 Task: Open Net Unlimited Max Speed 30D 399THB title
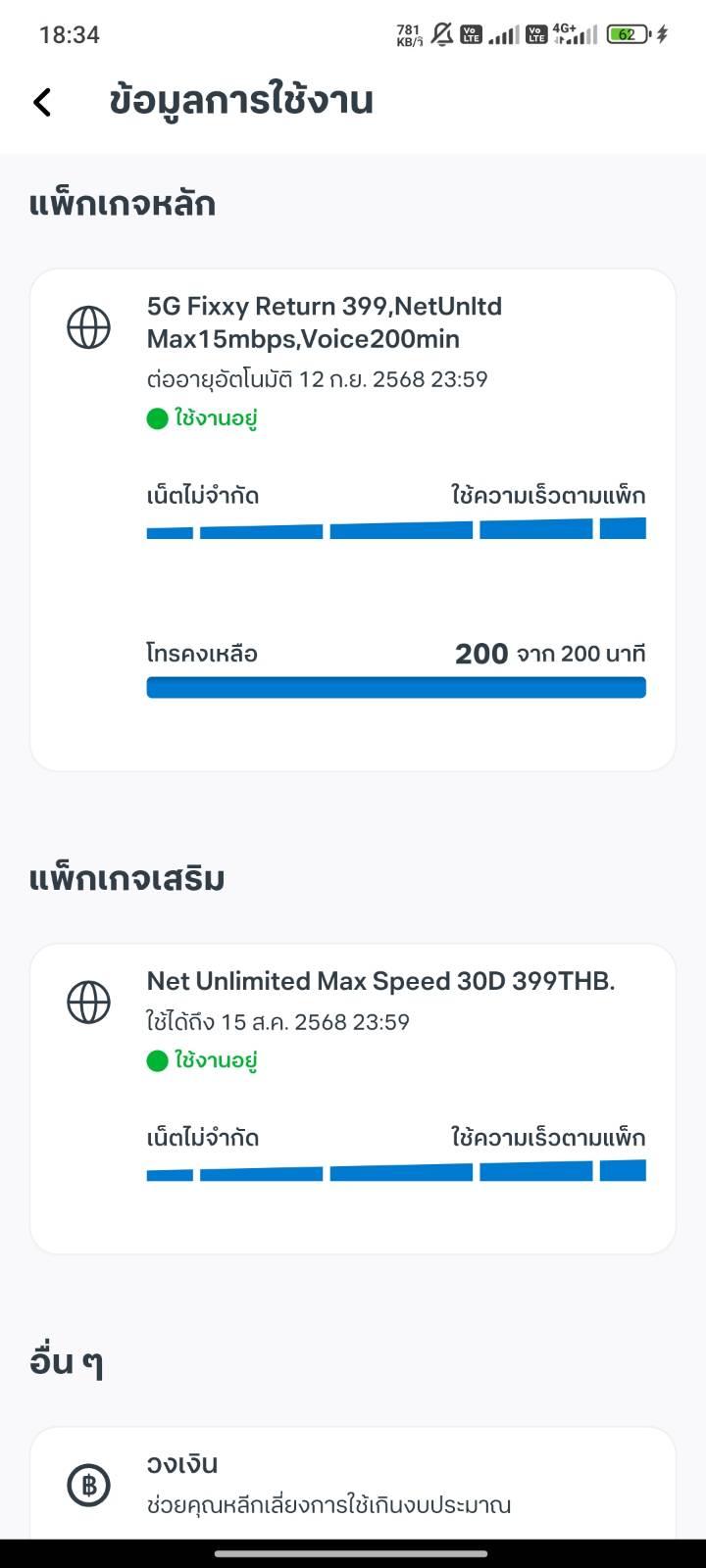pyautogui.click(x=380, y=981)
